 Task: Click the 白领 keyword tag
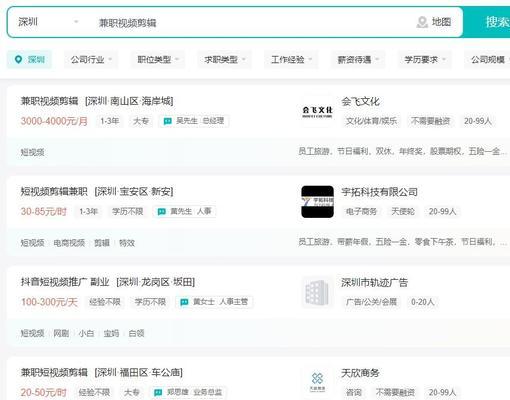click(x=136, y=333)
